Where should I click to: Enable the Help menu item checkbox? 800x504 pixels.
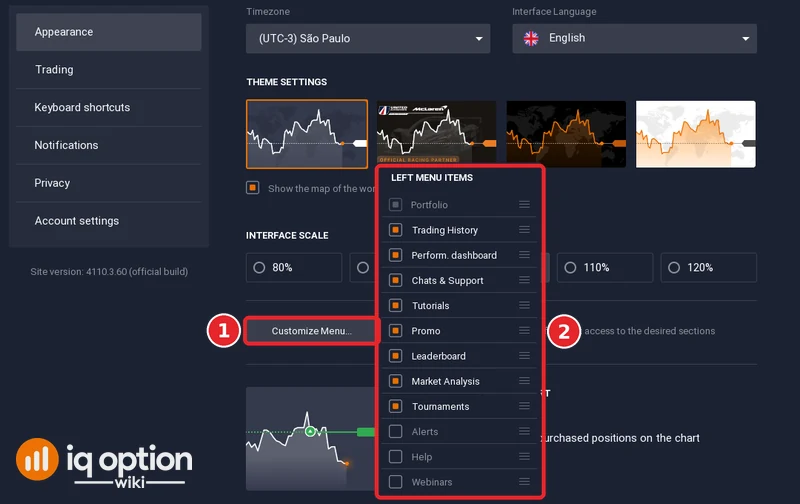[x=395, y=457]
